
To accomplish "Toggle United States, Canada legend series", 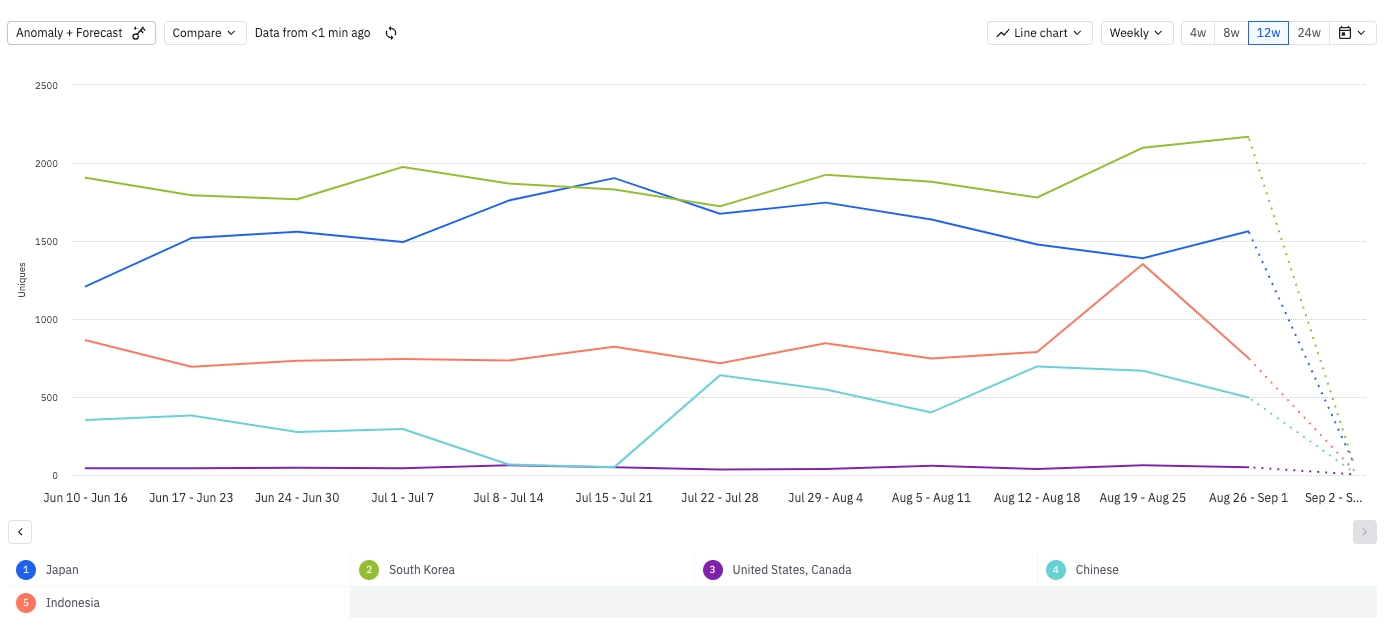I will click(791, 570).
